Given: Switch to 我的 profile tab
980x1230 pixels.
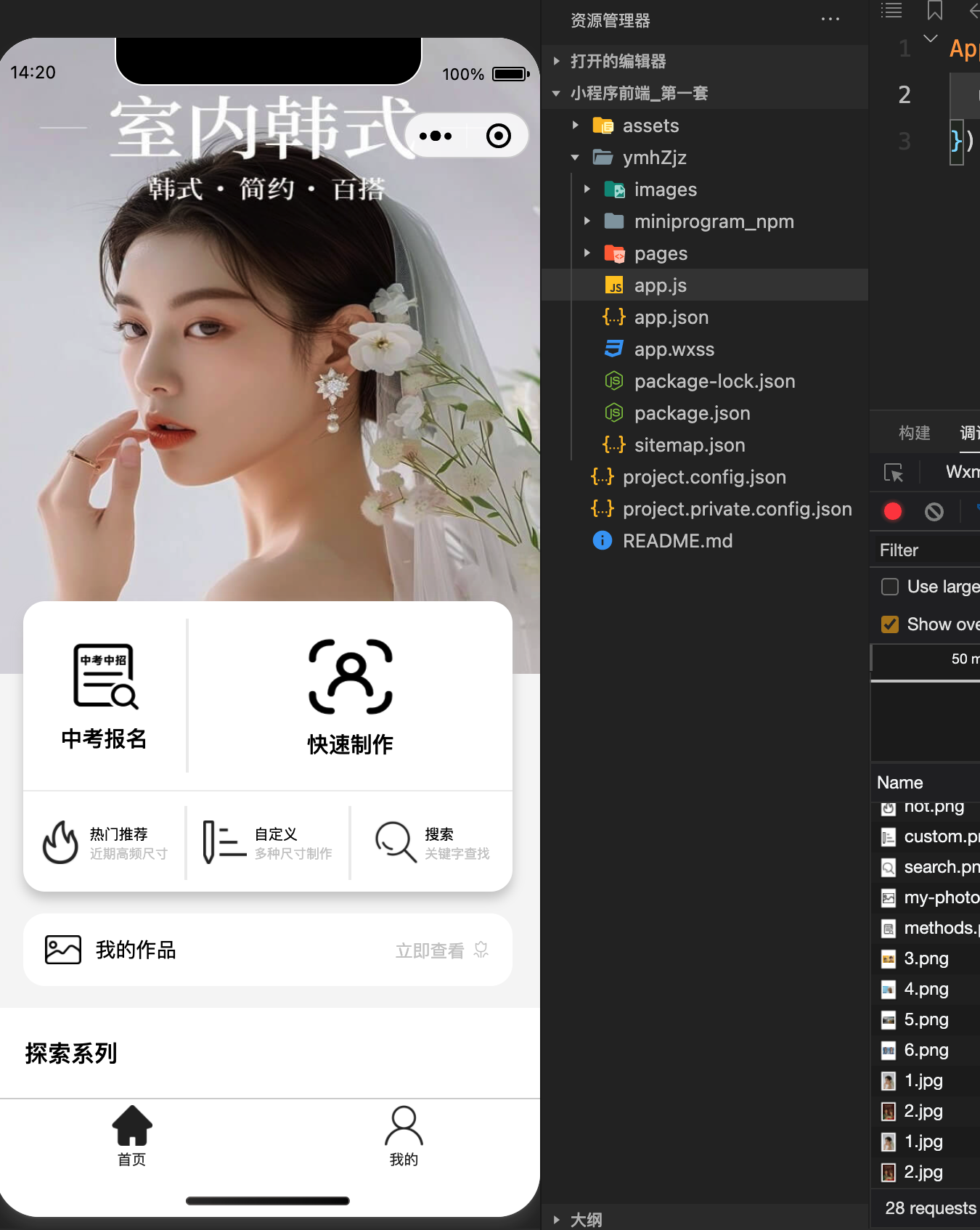Looking at the screenshot, I should (x=404, y=1136).
